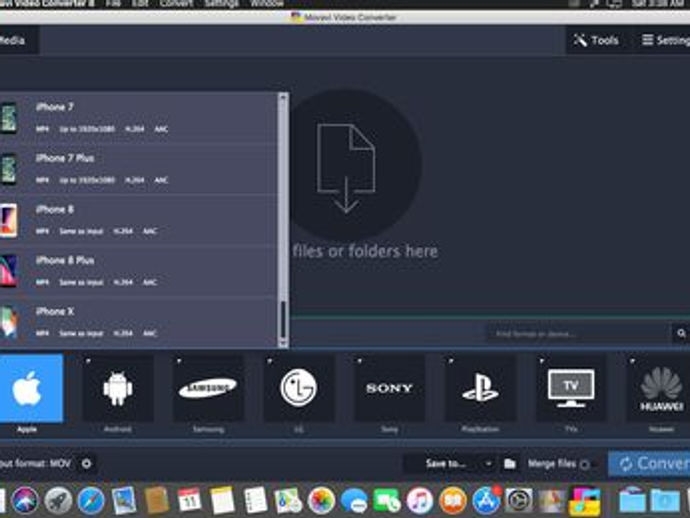Open the output folder icon
Screen dimensions: 690x518
pyautogui.click(x=510, y=463)
